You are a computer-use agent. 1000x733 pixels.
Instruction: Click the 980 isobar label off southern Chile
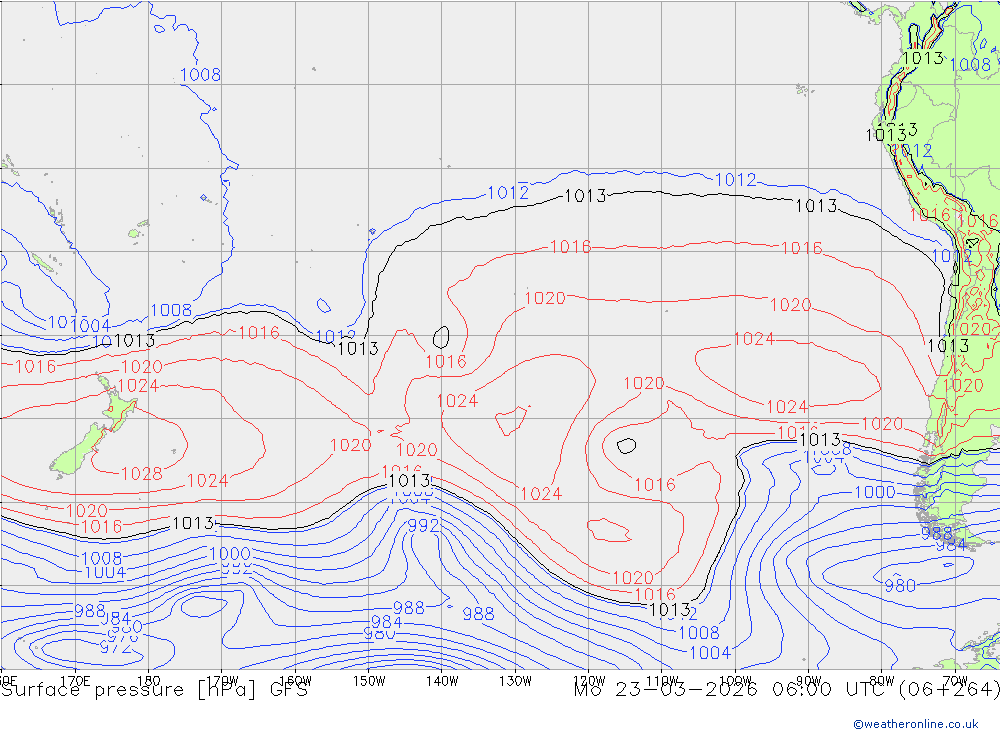click(900, 586)
